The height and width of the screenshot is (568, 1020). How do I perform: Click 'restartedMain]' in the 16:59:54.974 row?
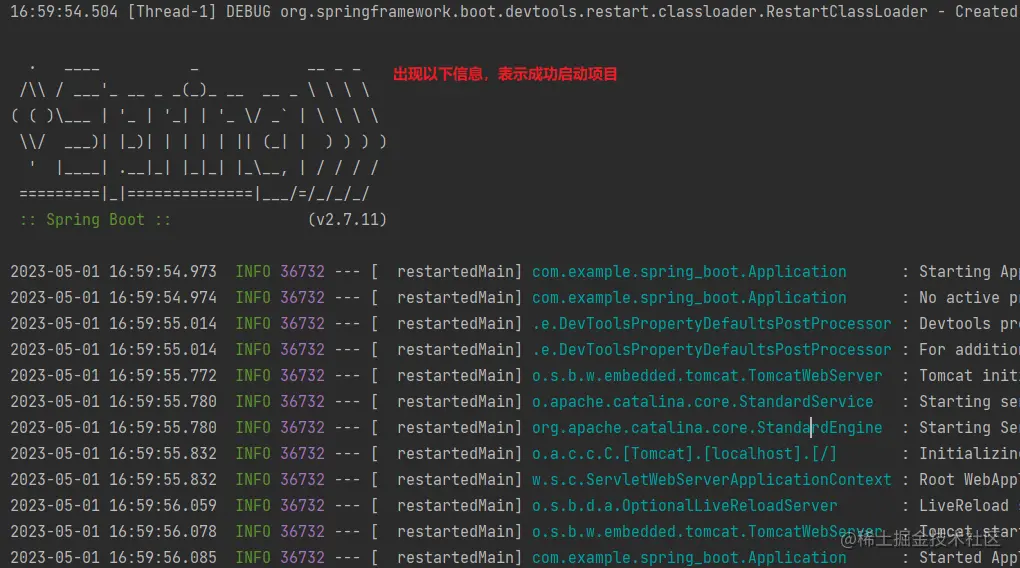click(x=459, y=298)
